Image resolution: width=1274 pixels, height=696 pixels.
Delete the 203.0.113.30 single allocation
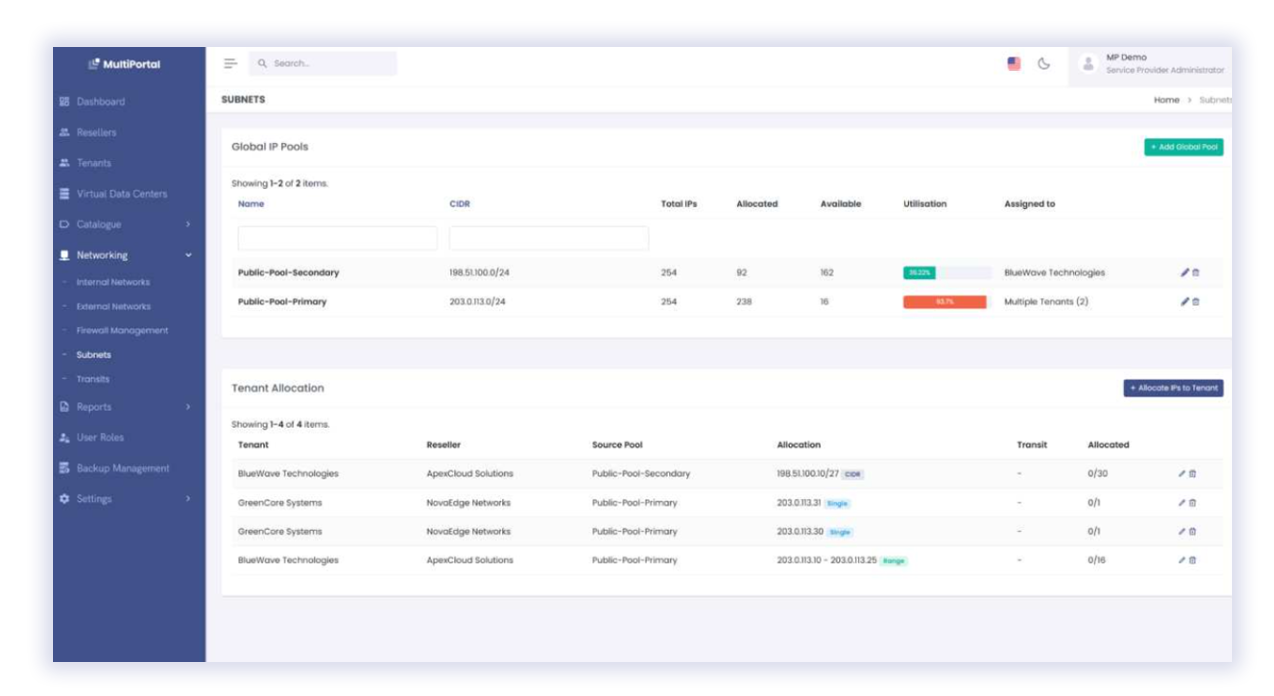(1192, 532)
